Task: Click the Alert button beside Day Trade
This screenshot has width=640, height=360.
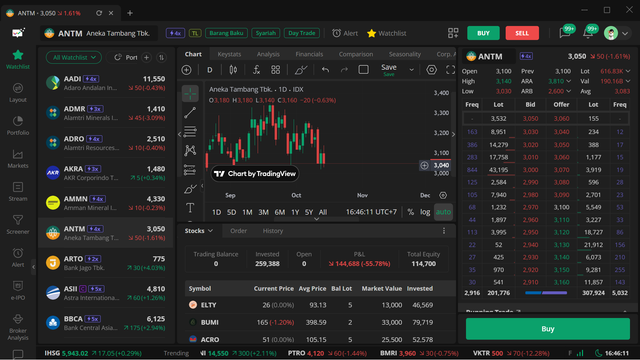Action: click(345, 33)
